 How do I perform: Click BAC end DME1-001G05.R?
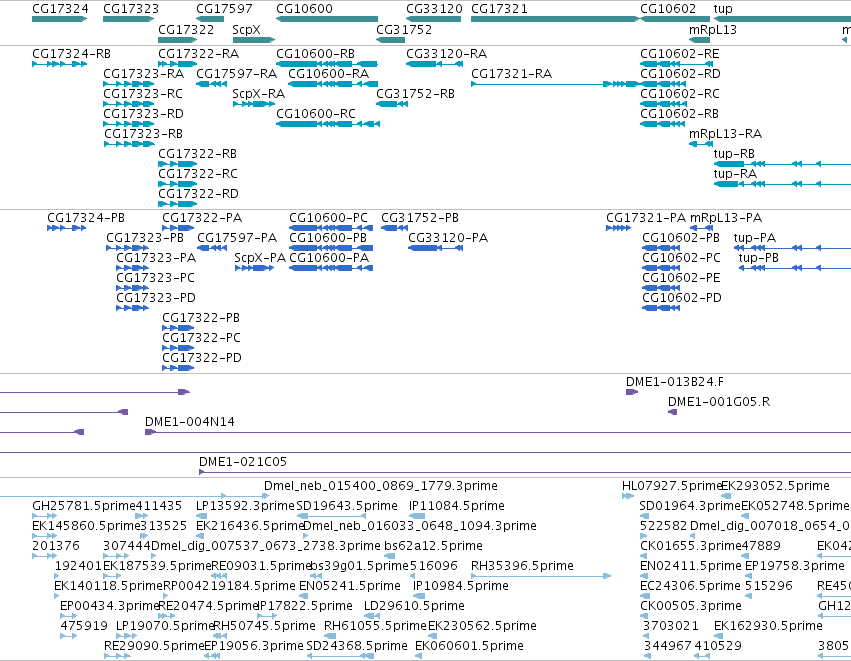tap(672, 412)
